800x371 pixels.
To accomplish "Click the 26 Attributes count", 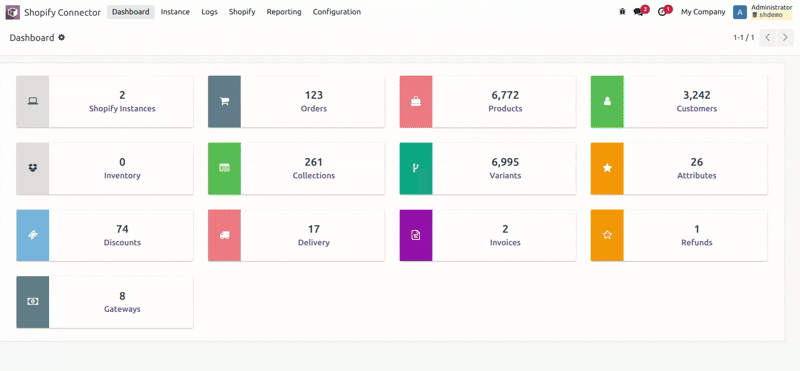I will 697,162.
